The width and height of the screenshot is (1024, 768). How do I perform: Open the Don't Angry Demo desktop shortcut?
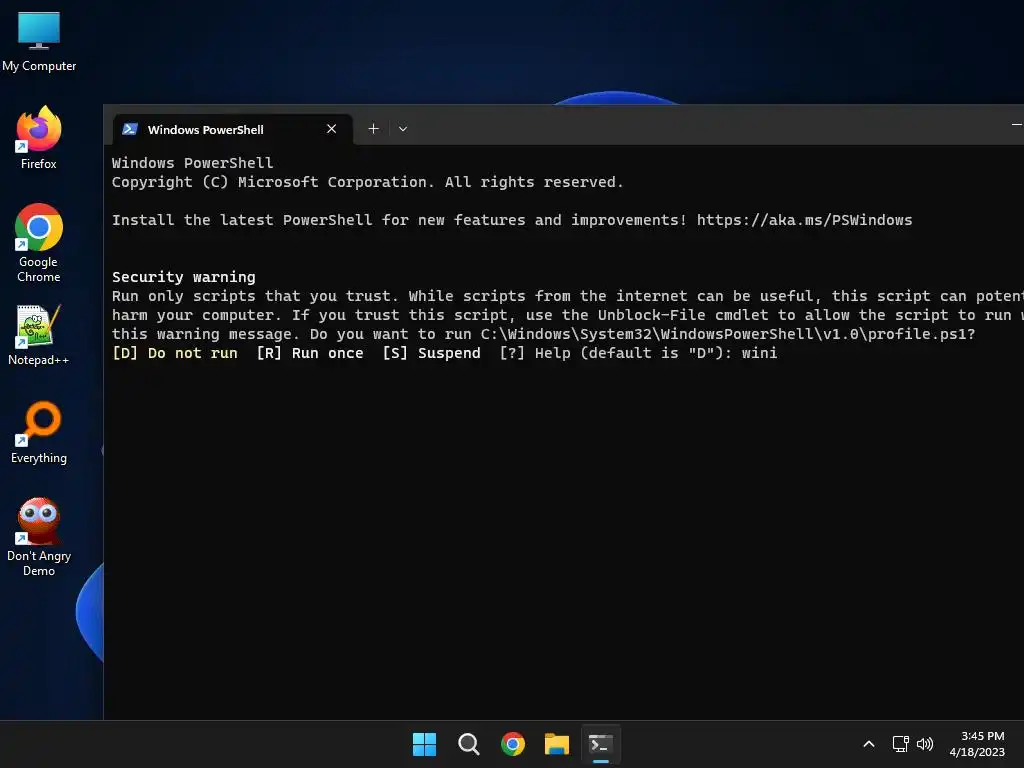click(x=39, y=537)
